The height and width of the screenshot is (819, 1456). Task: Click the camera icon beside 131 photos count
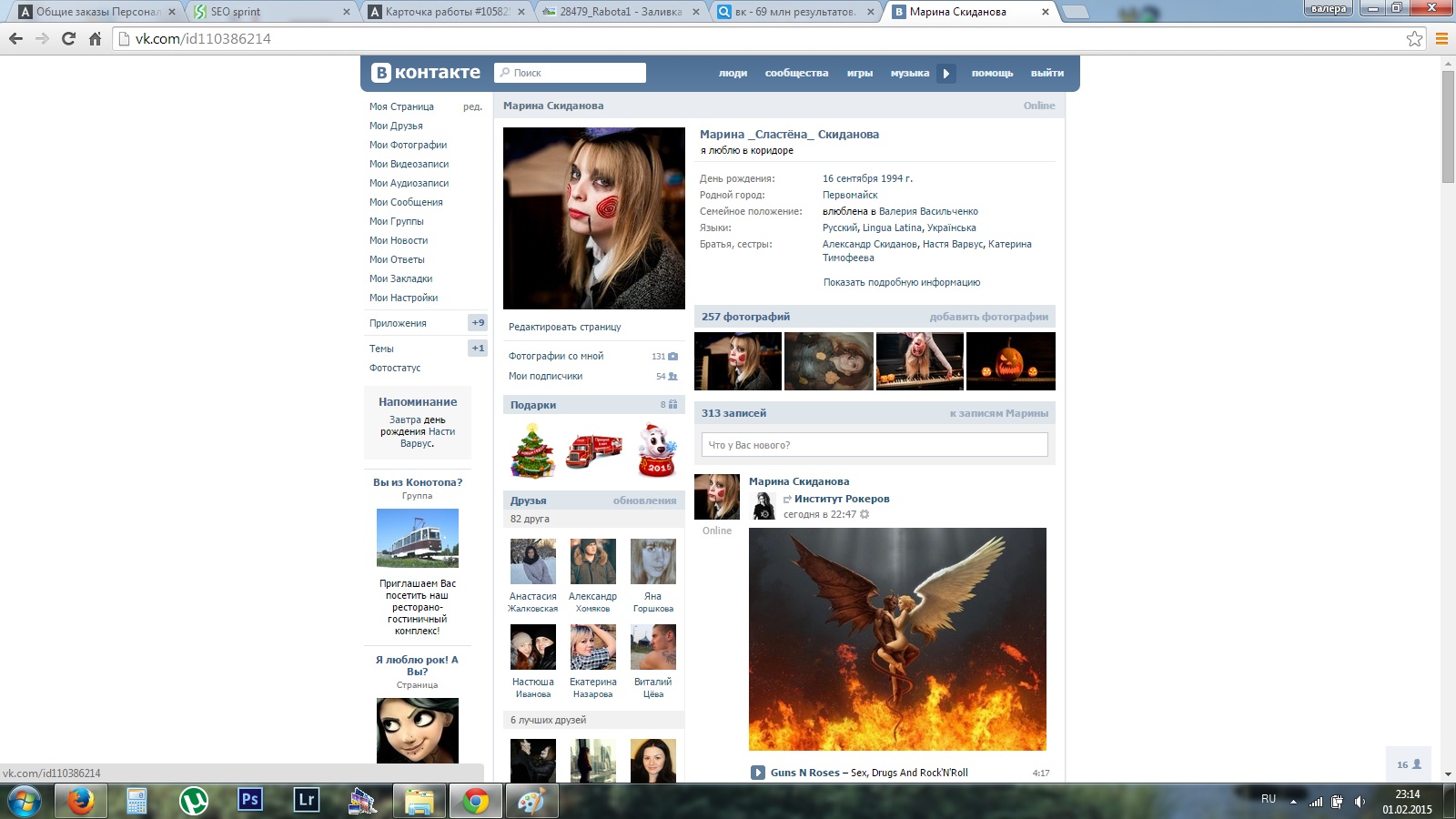673,357
